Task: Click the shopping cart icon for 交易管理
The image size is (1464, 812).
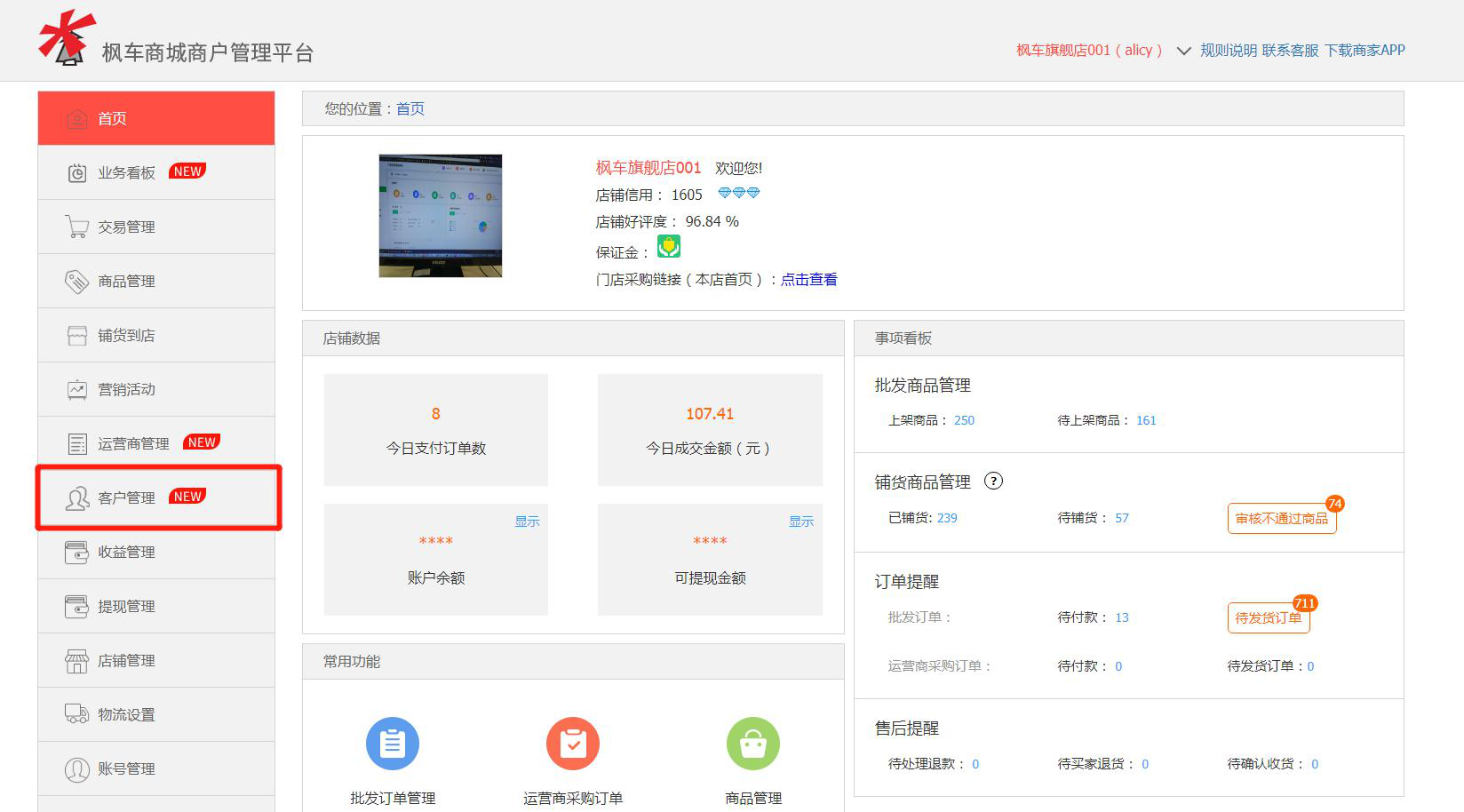Action: [77, 227]
